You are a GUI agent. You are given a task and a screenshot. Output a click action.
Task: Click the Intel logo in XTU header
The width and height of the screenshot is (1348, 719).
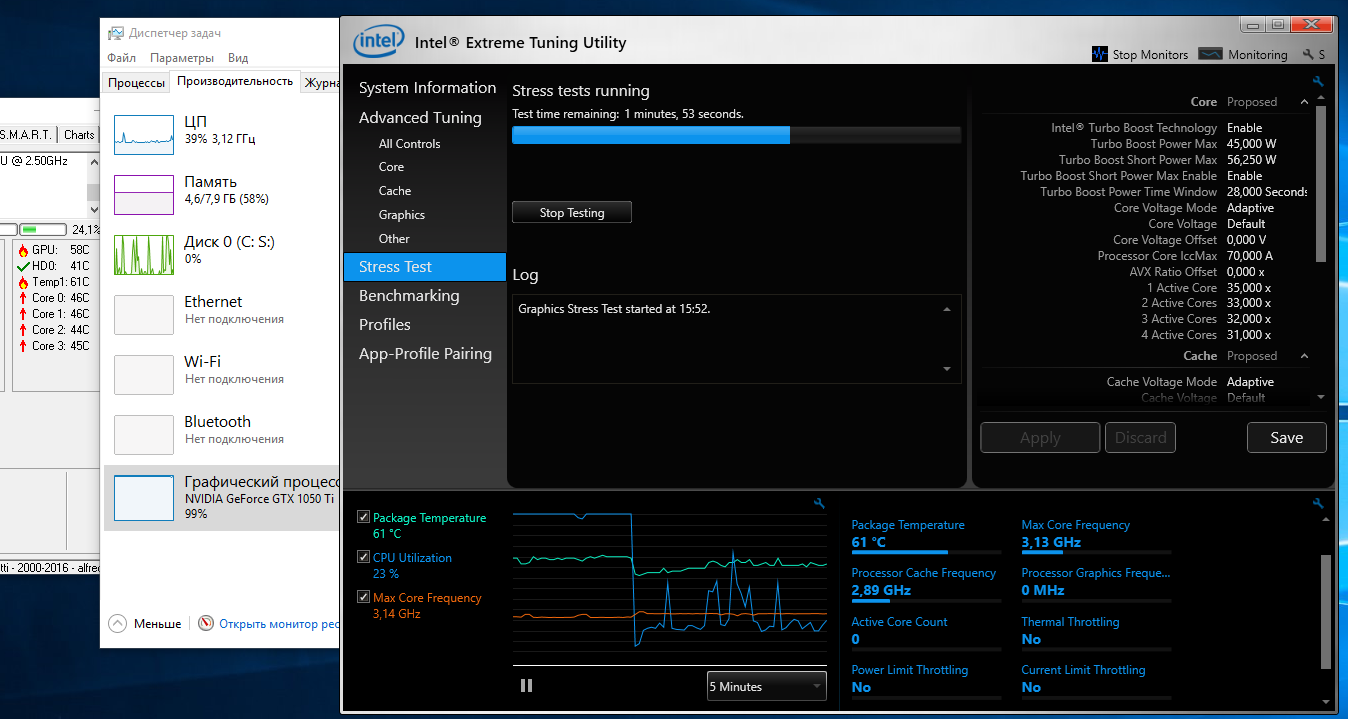click(378, 42)
